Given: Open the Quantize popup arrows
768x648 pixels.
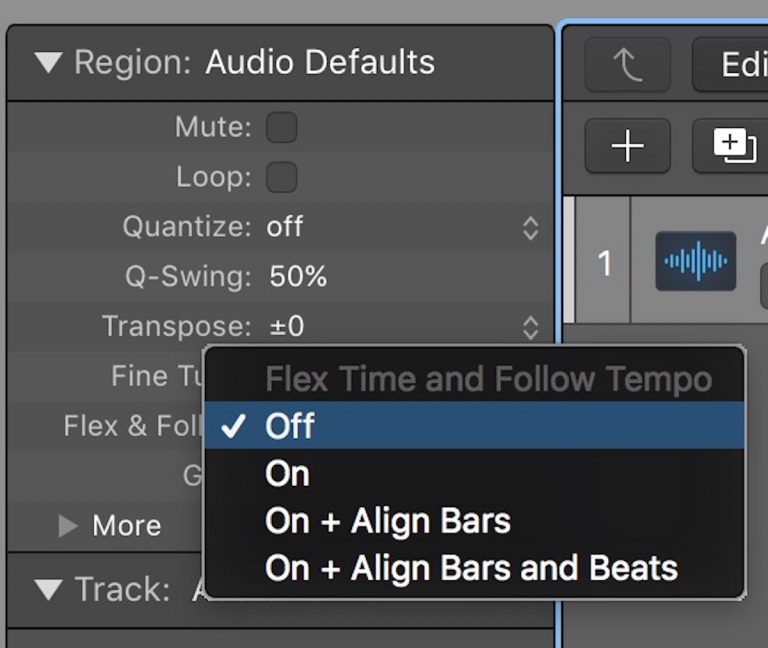Looking at the screenshot, I should [530, 228].
